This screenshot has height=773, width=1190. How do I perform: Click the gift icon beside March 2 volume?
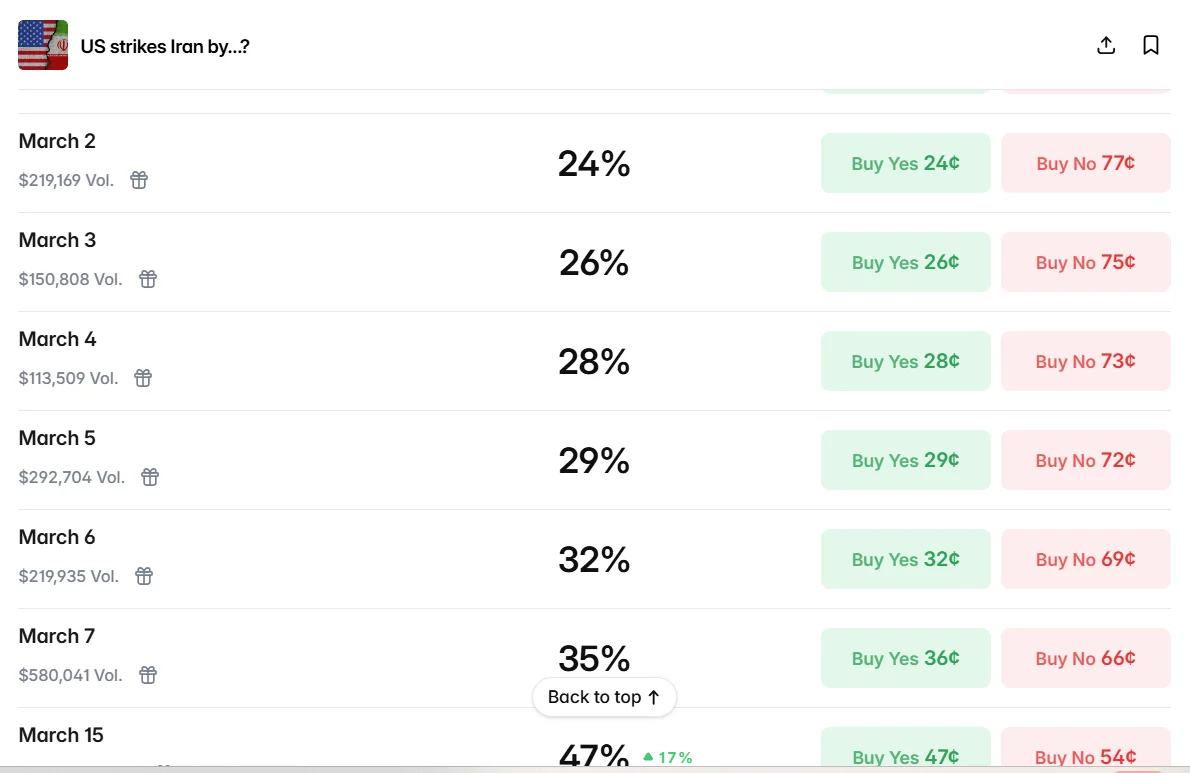tap(139, 180)
